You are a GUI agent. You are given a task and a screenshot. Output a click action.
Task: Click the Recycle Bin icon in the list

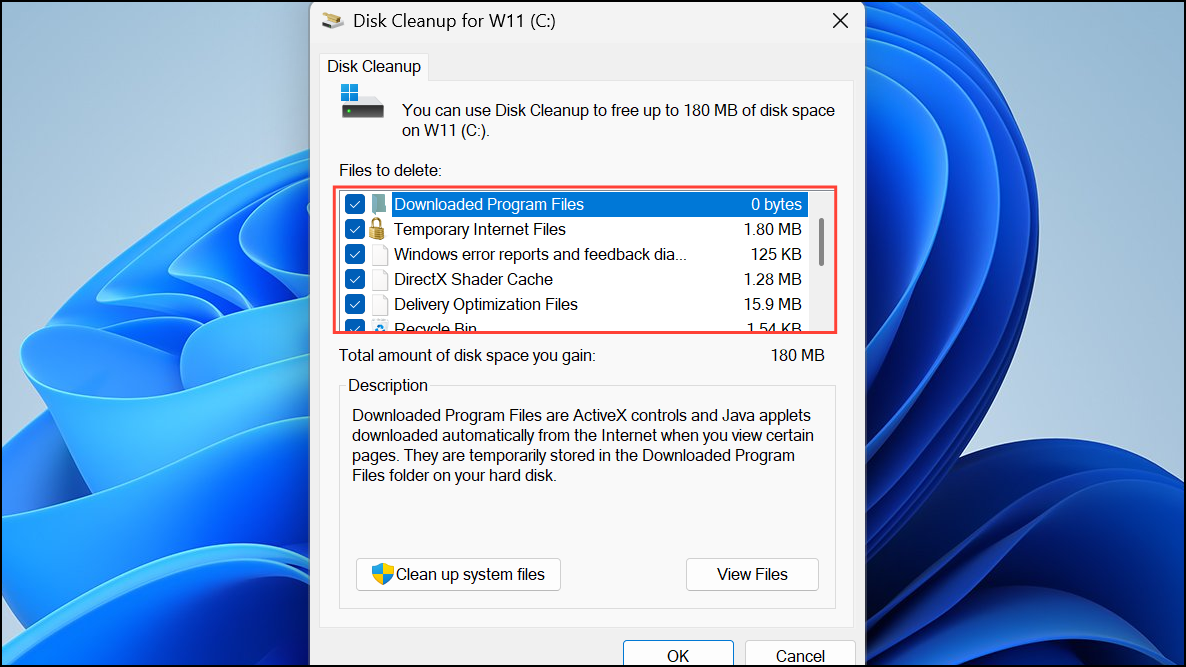(378, 326)
